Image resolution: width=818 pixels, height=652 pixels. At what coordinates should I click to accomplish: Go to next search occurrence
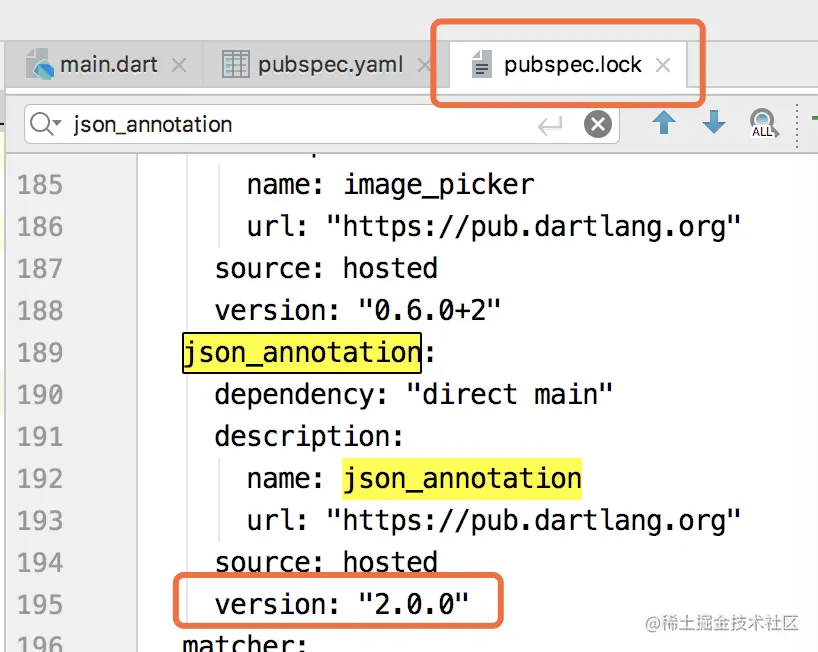pos(714,123)
